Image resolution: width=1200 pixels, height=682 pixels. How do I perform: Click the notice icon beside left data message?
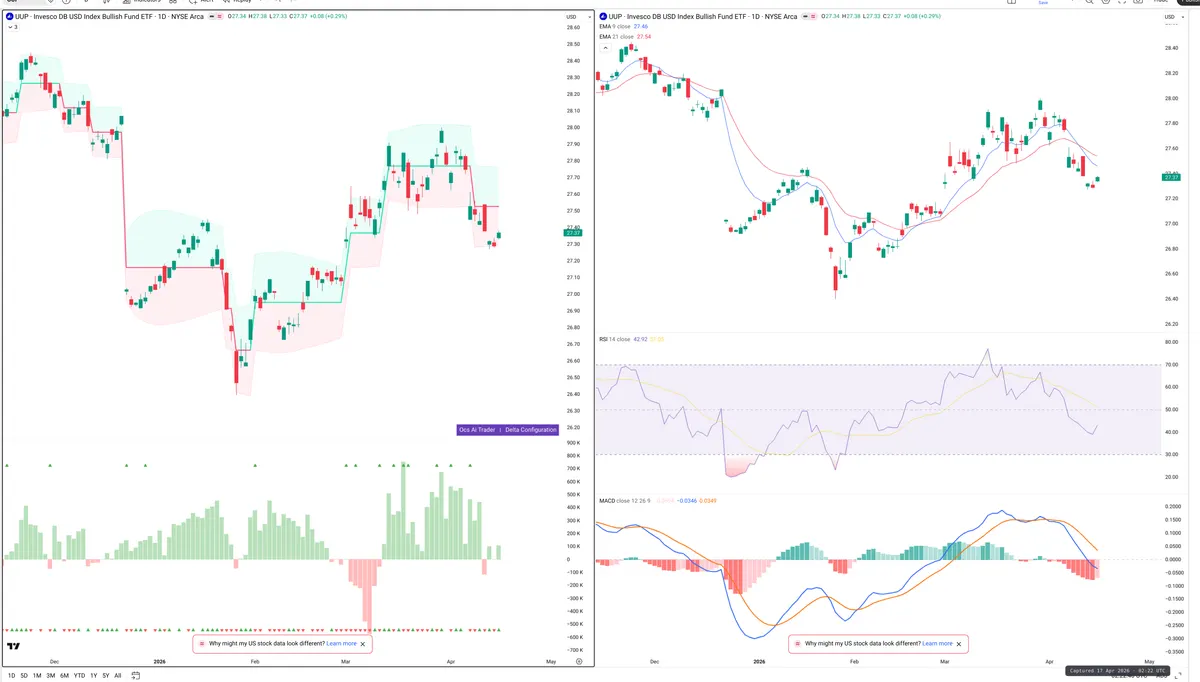pos(203,644)
